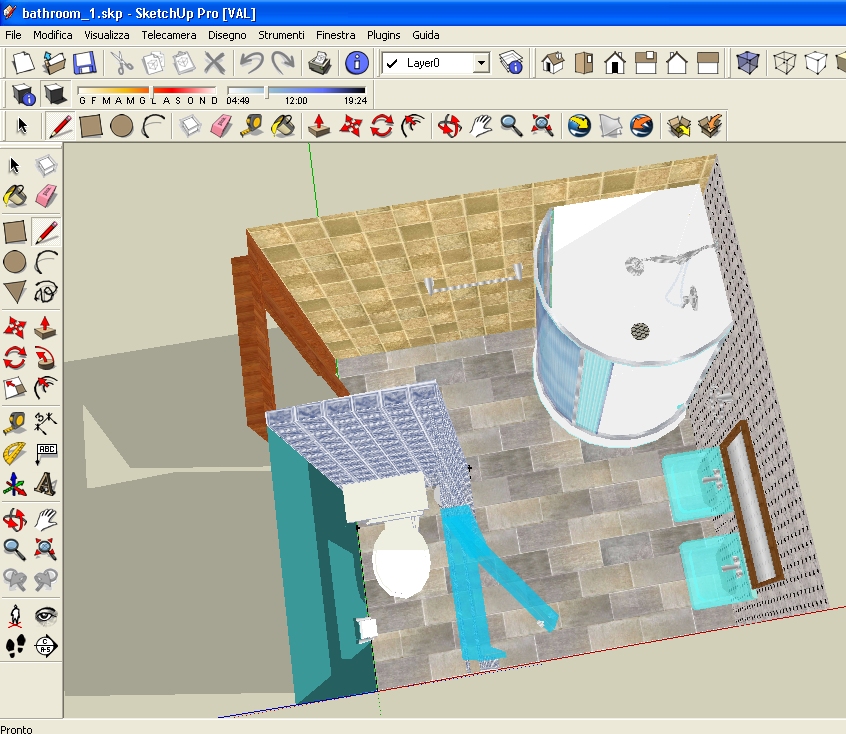Select the Dimension tool in left palette
Screen dimensions: 846x734
tap(46, 423)
